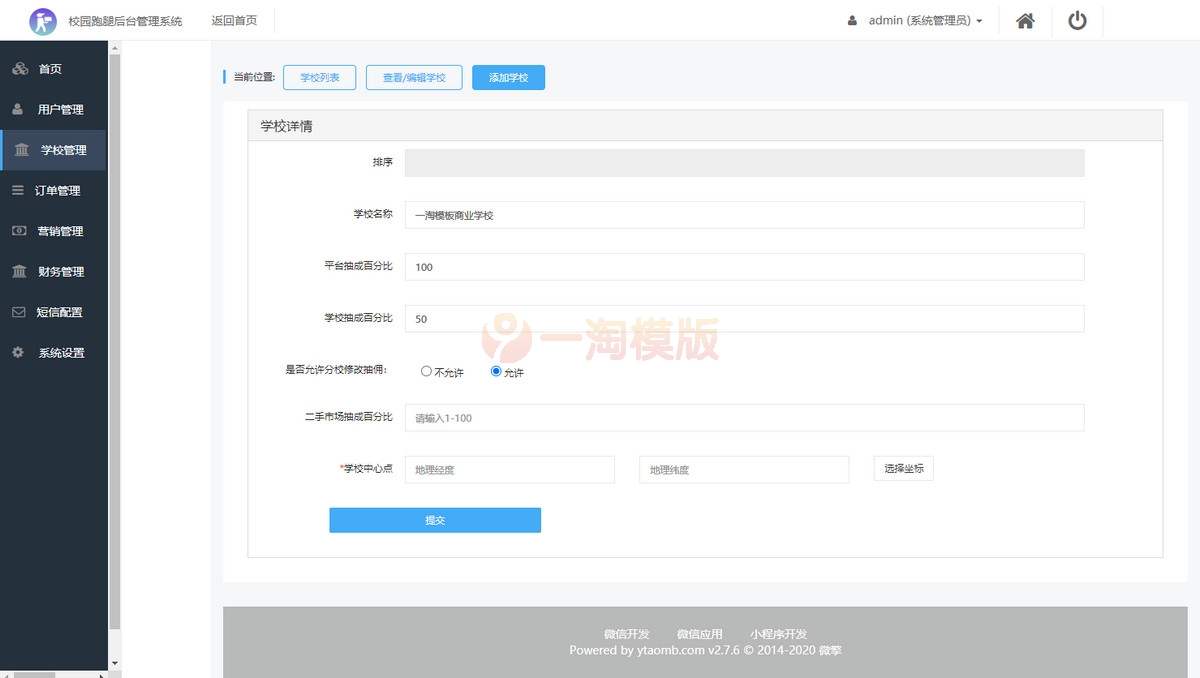The height and width of the screenshot is (678, 1200).
Task: Click the 添加学校 button
Action: pos(508,77)
